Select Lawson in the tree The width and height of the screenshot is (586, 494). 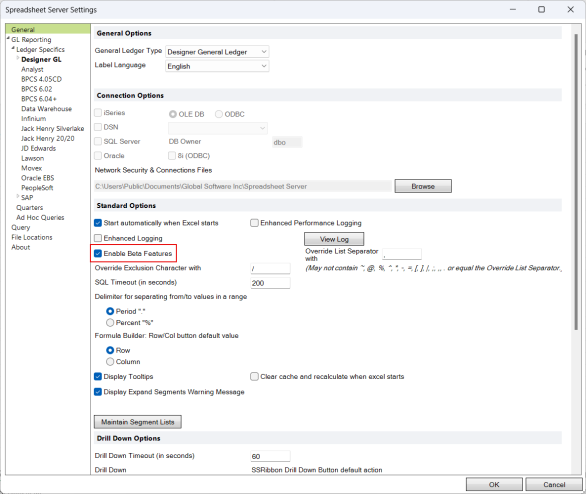(33, 158)
